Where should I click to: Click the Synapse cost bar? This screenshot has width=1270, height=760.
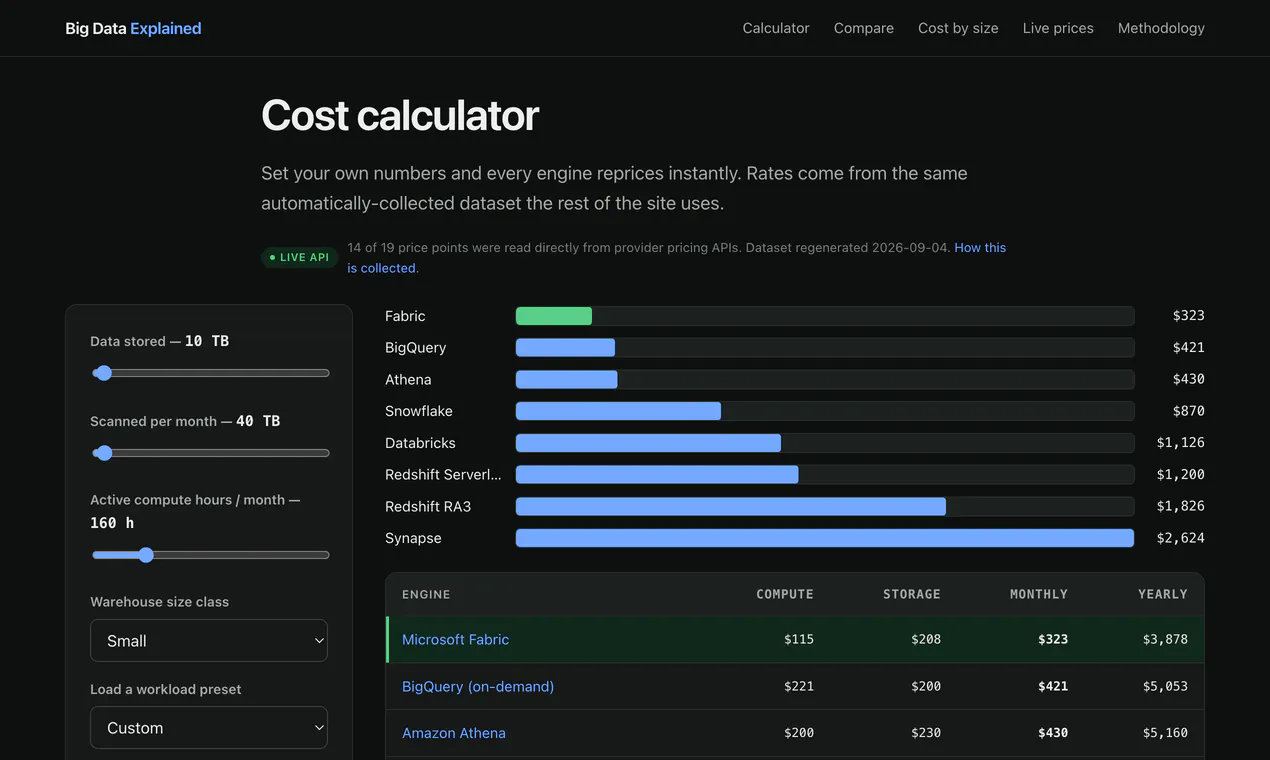point(825,538)
